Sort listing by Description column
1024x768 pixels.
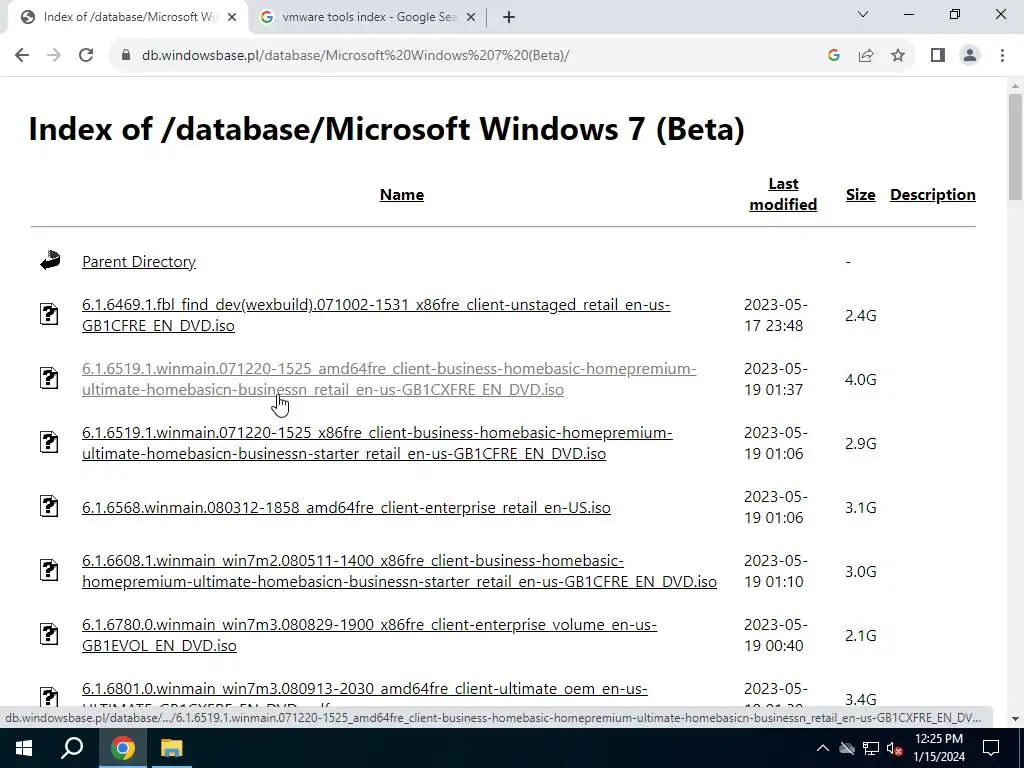coord(933,195)
